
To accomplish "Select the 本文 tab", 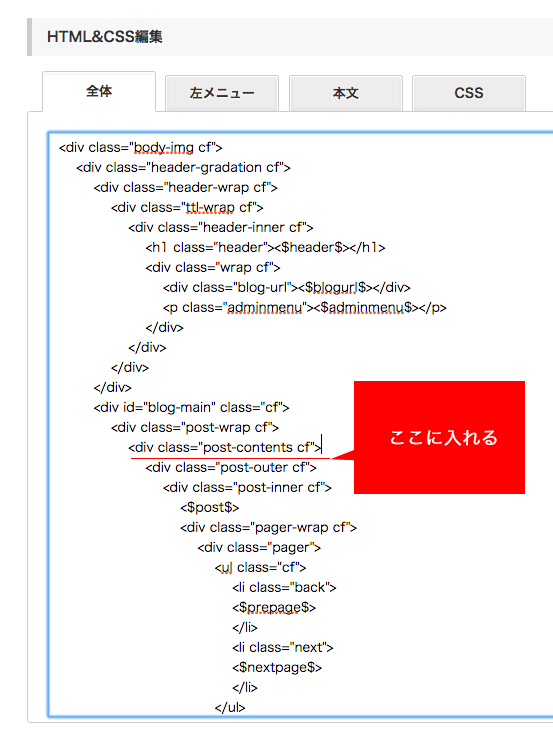I will [345, 93].
